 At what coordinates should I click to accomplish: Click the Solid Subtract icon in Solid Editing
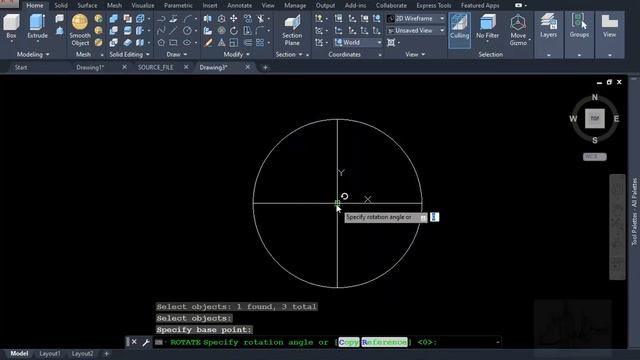pos(113,31)
